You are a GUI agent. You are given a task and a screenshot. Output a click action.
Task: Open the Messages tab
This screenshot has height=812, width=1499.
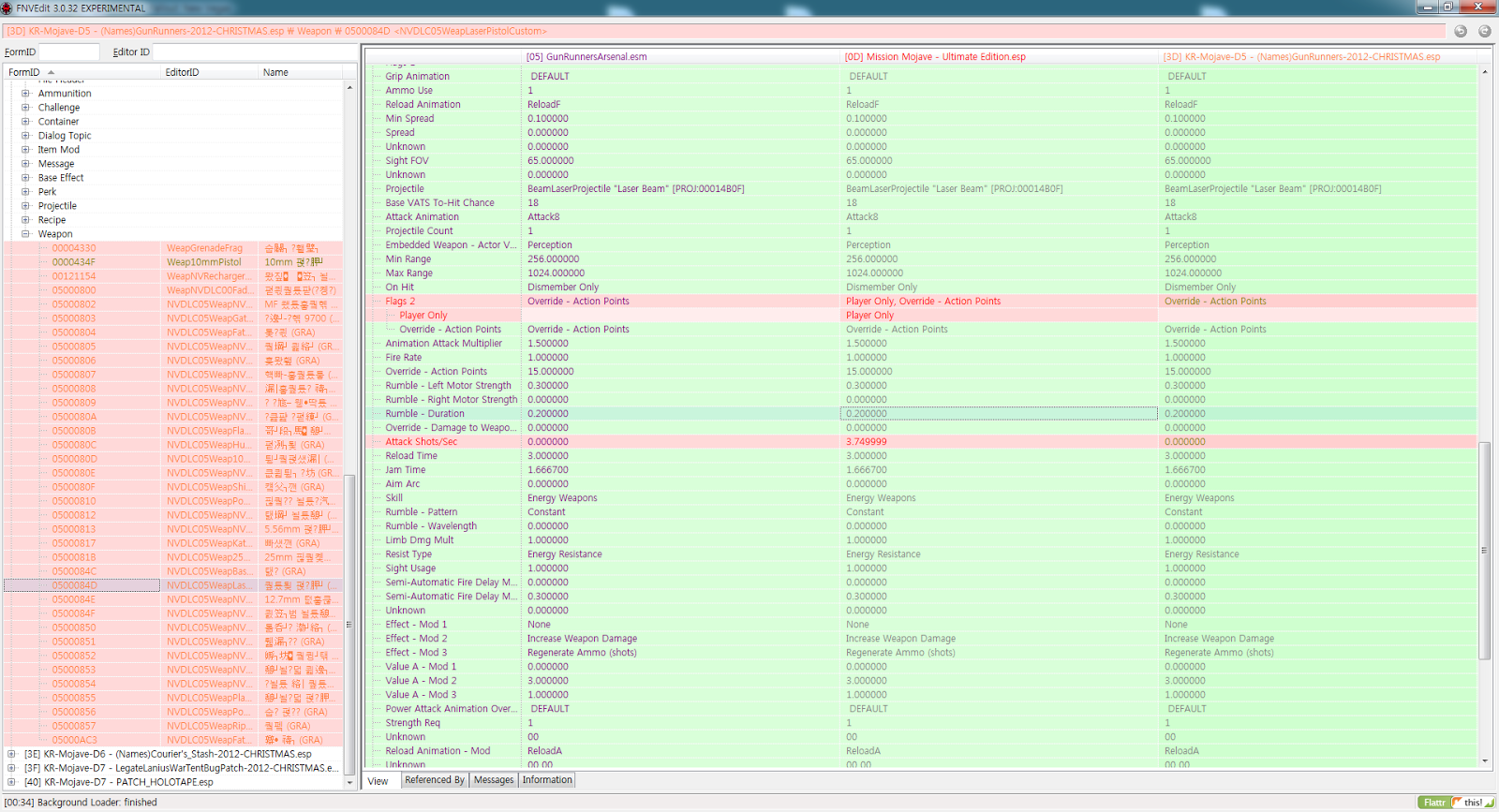(494, 780)
